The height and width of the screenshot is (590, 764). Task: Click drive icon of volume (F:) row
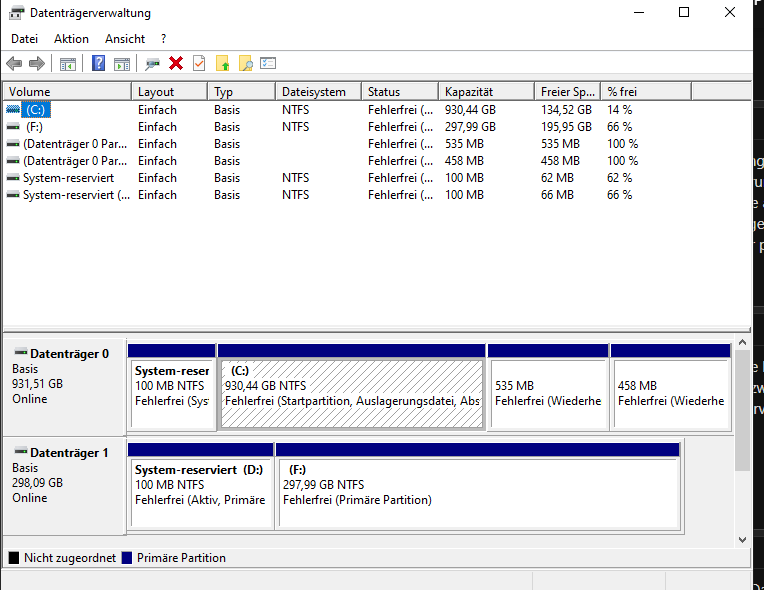tap(13, 127)
